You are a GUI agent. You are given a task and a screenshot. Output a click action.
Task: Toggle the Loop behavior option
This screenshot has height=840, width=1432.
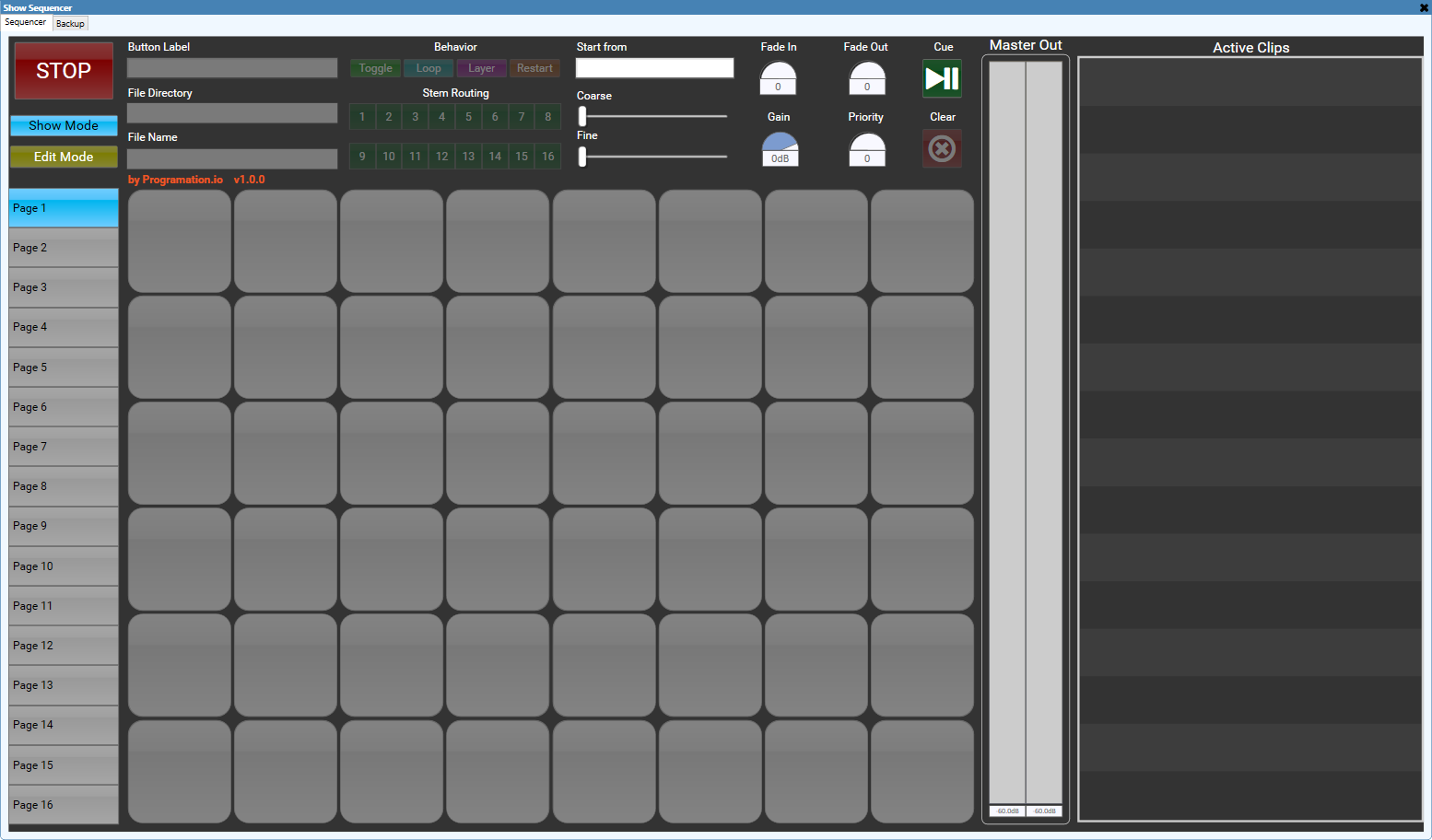click(x=428, y=68)
